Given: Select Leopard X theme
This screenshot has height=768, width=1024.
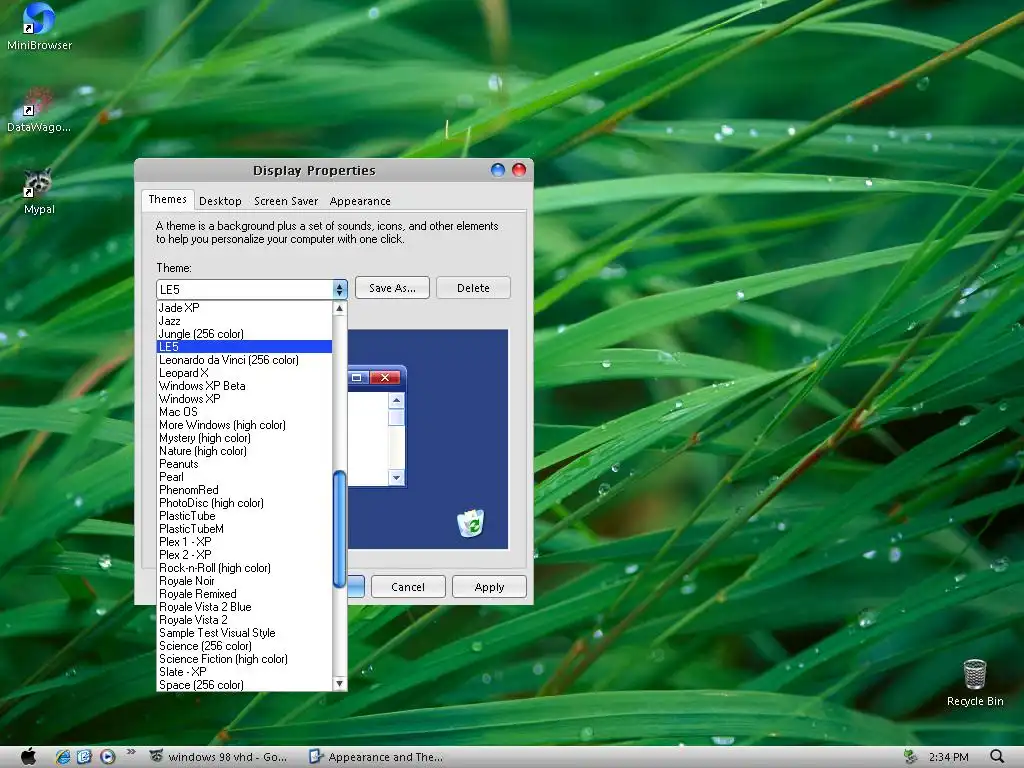Looking at the screenshot, I should pyautogui.click(x=244, y=373).
